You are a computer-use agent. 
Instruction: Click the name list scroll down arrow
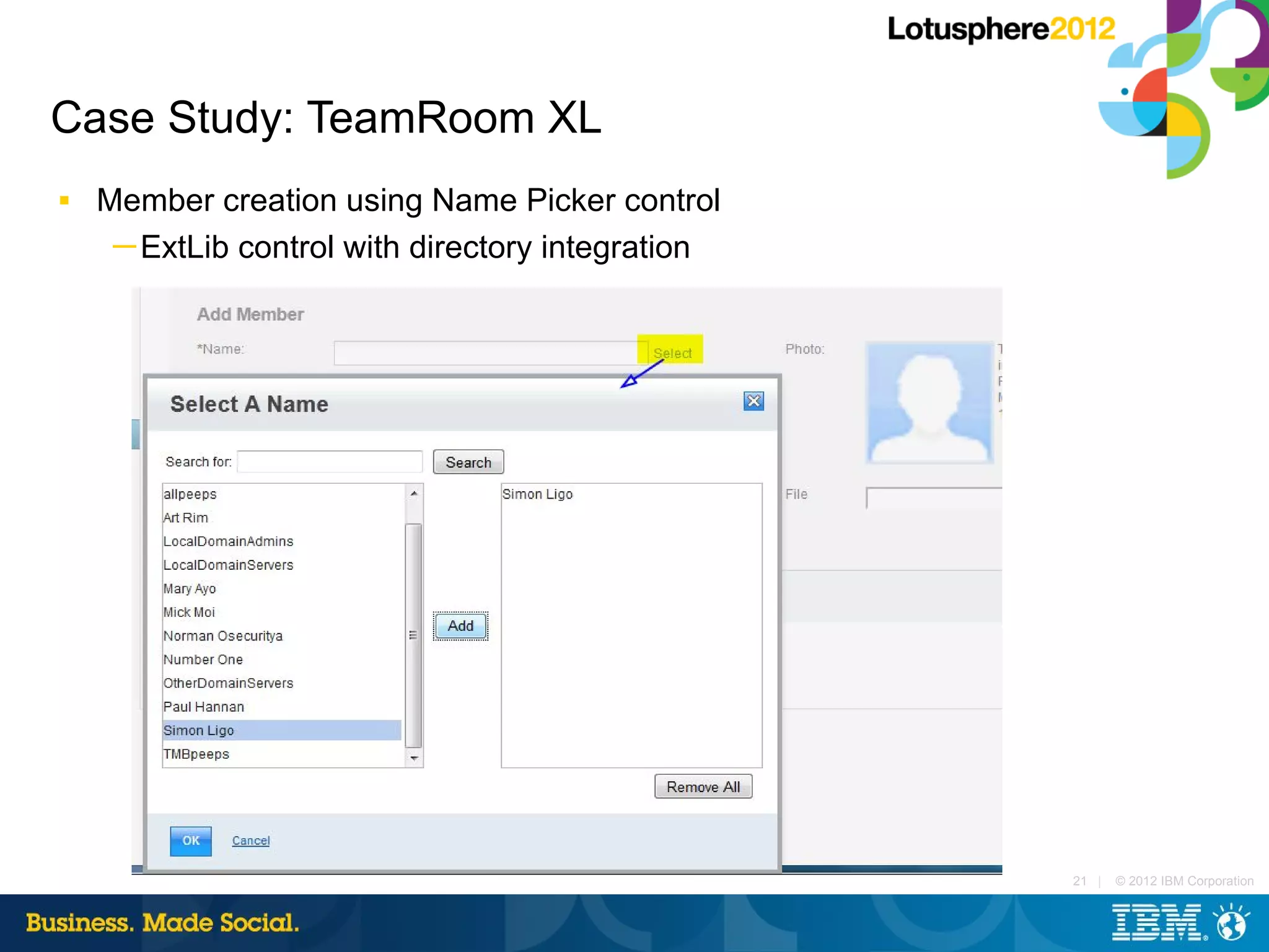[414, 758]
